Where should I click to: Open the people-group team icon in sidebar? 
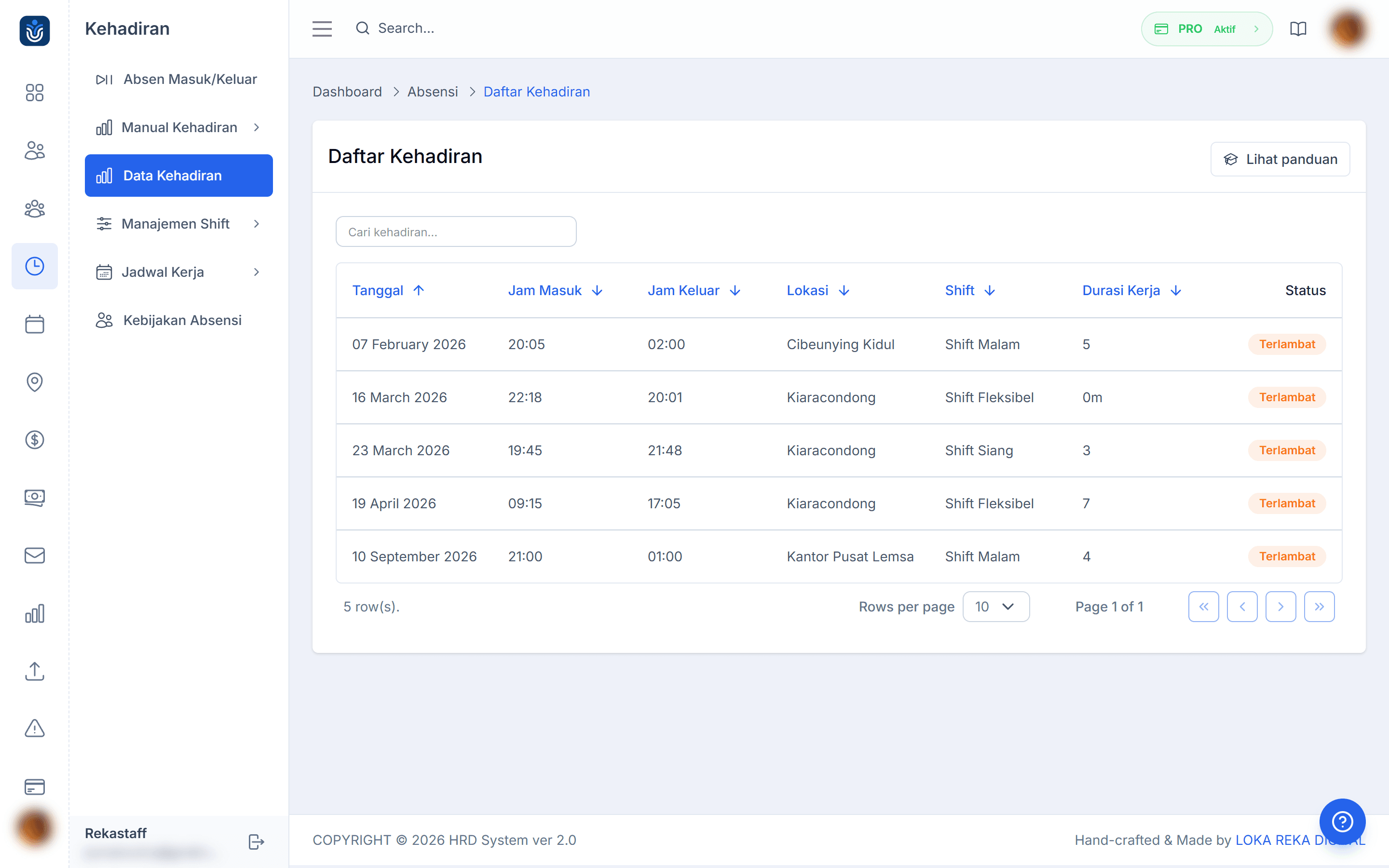34,208
